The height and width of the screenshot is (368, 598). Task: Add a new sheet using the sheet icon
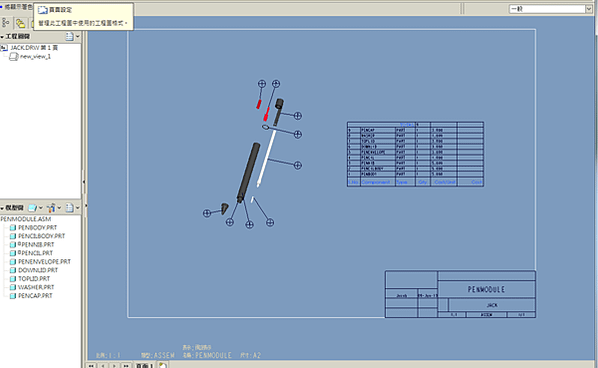point(163,365)
